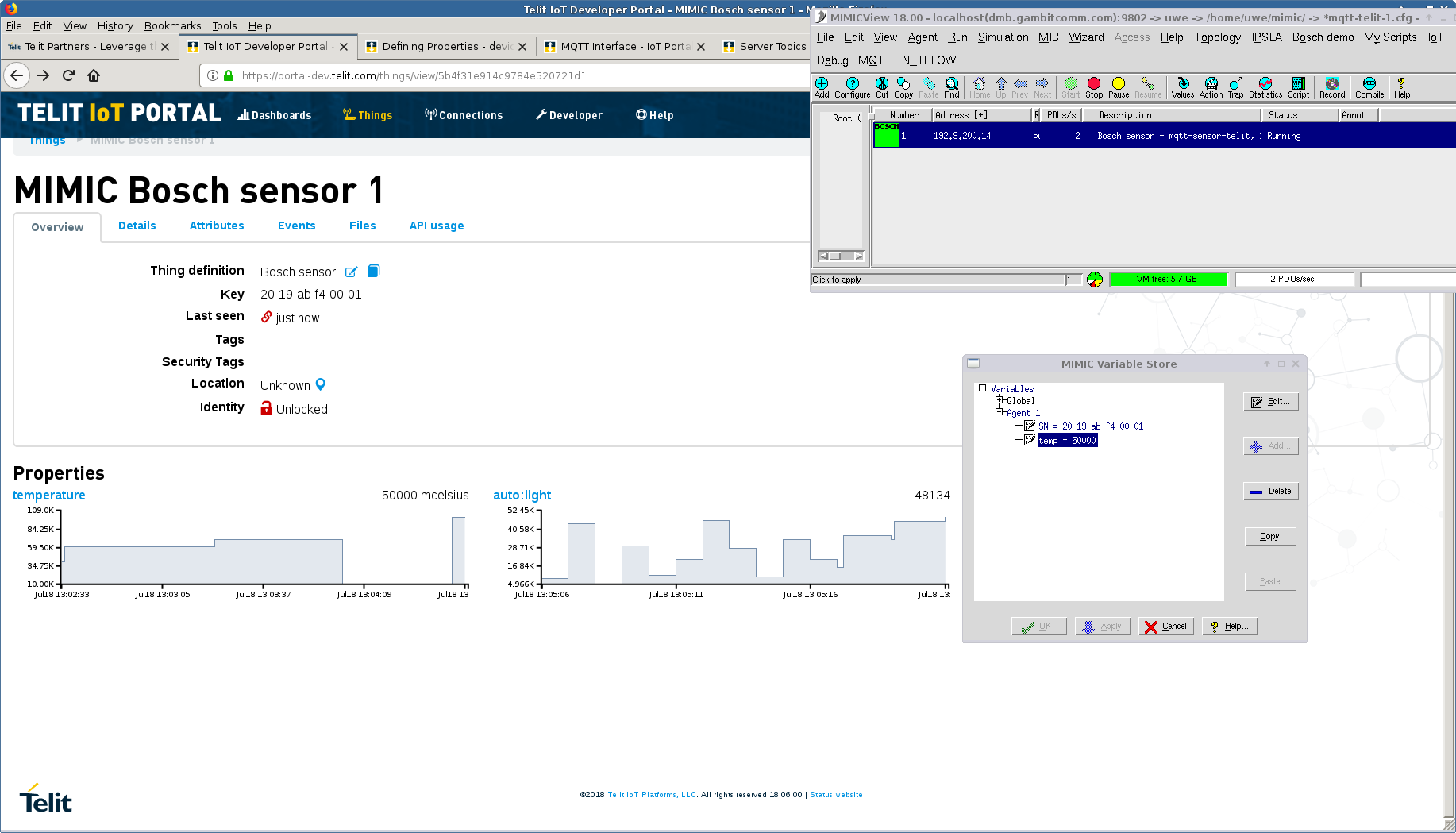Image resolution: width=1456 pixels, height=833 pixels.
Task: Switch to the API usage tab
Action: 436,226
